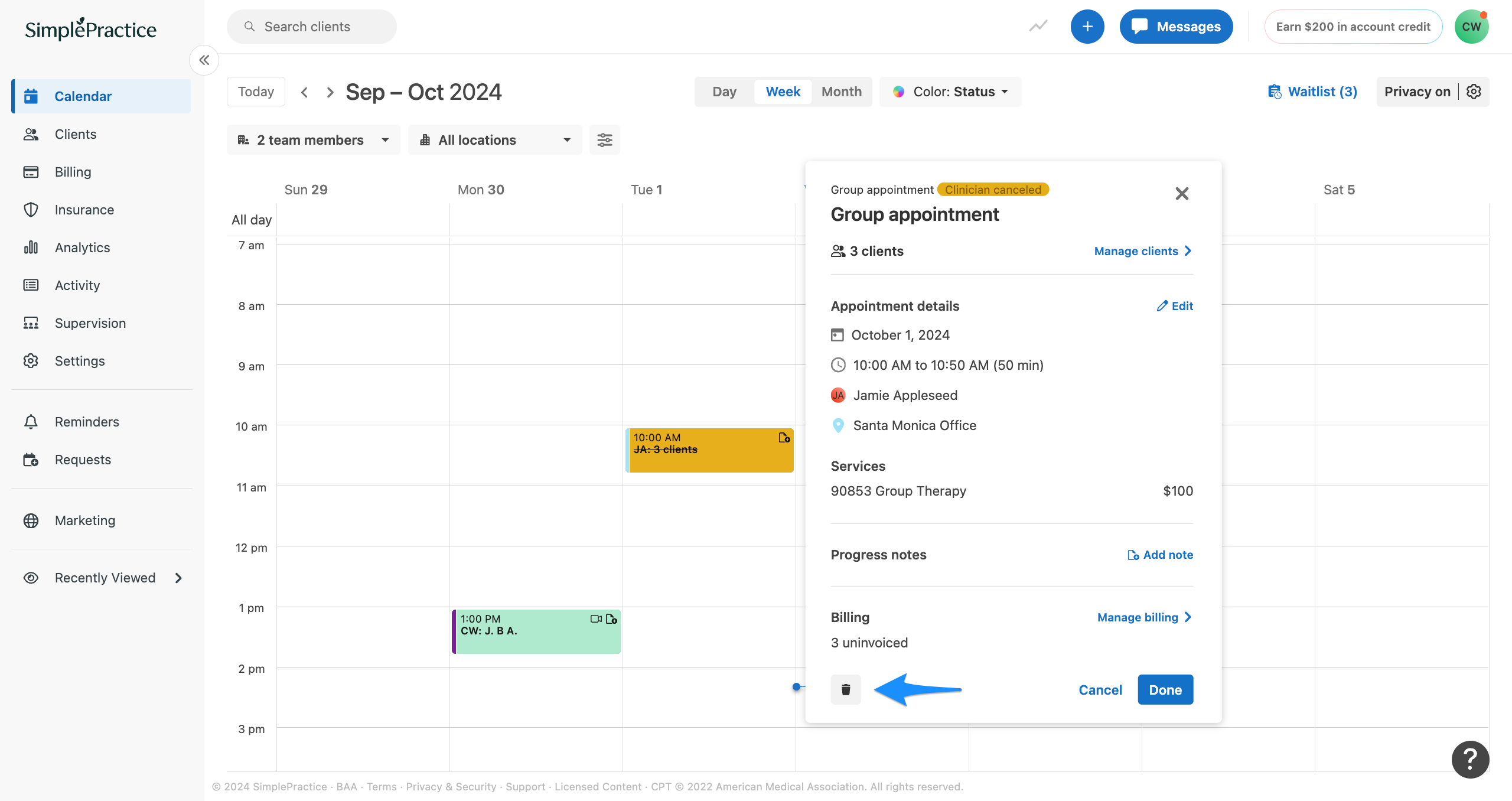Close the Group appointment popup
1512x801 pixels.
coord(1182,194)
